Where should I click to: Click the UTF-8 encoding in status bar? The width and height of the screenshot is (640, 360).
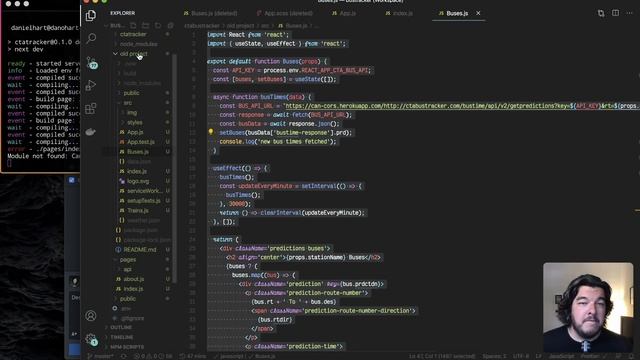click(520, 356)
